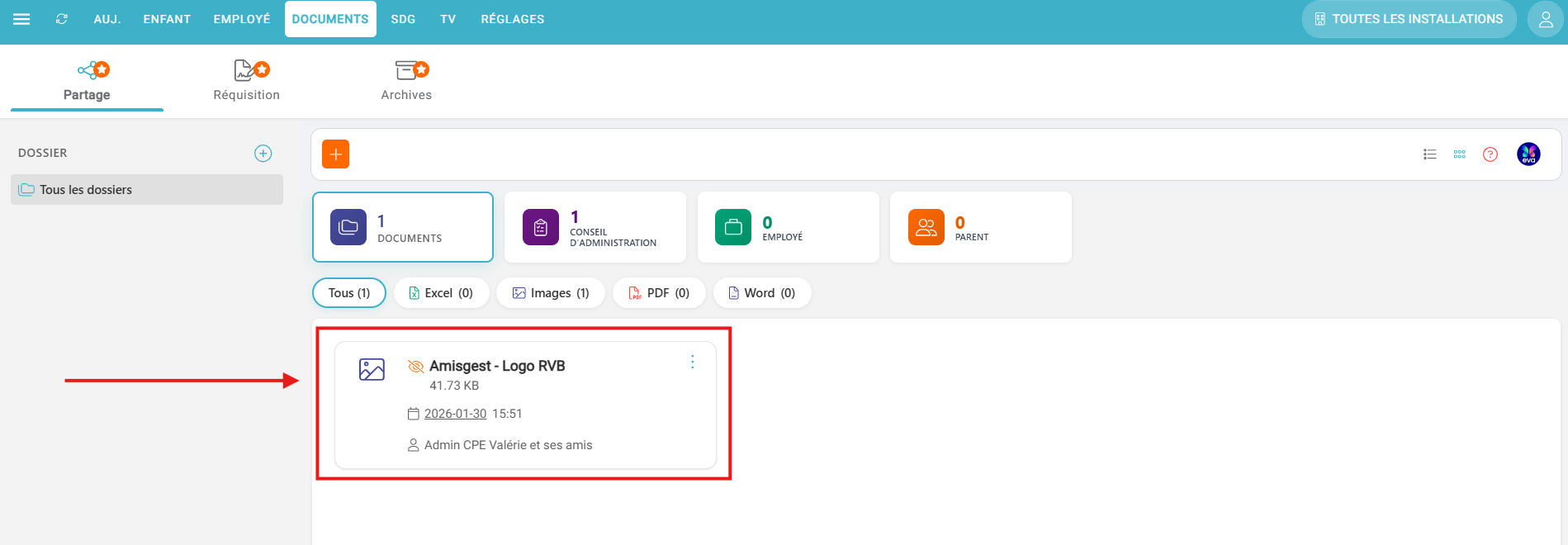The image size is (1568, 545).
Task: Open three-dot menu on Amisgest document
Action: (x=692, y=362)
